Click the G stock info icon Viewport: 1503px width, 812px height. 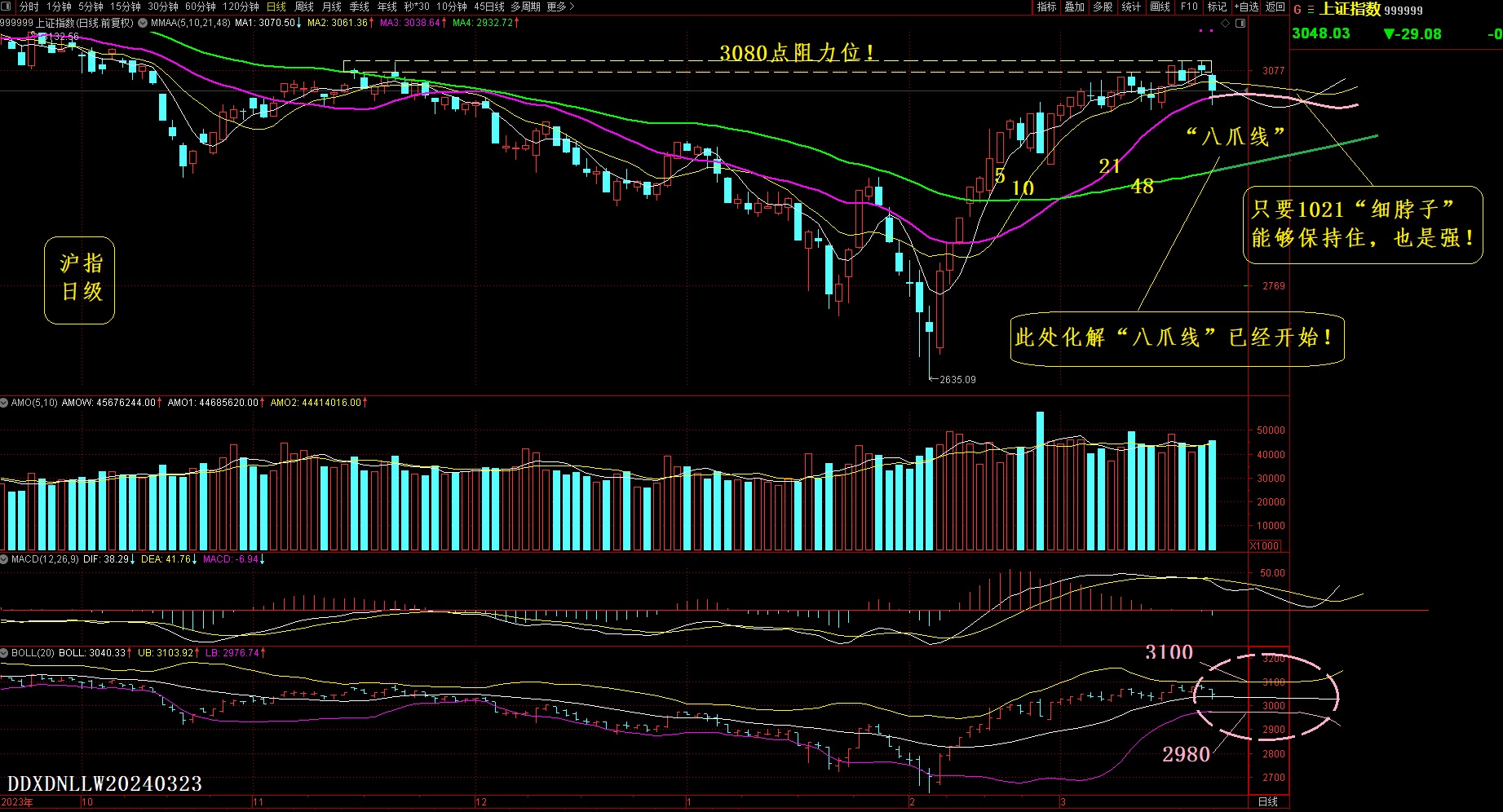(1297, 10)
